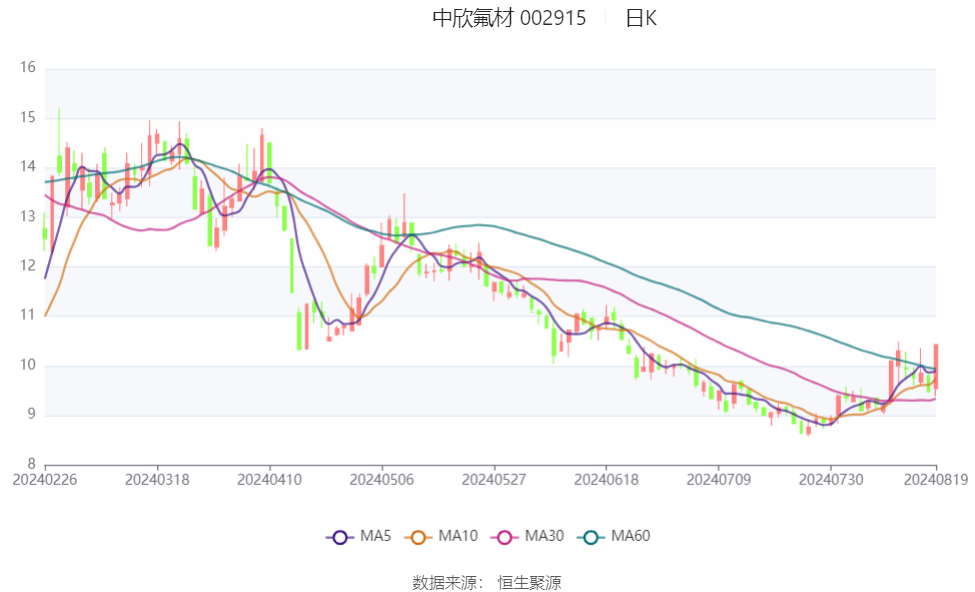This screenshot has width=975, height=592.
Task: Click the 11 price axis label
Action: [27, 315]
